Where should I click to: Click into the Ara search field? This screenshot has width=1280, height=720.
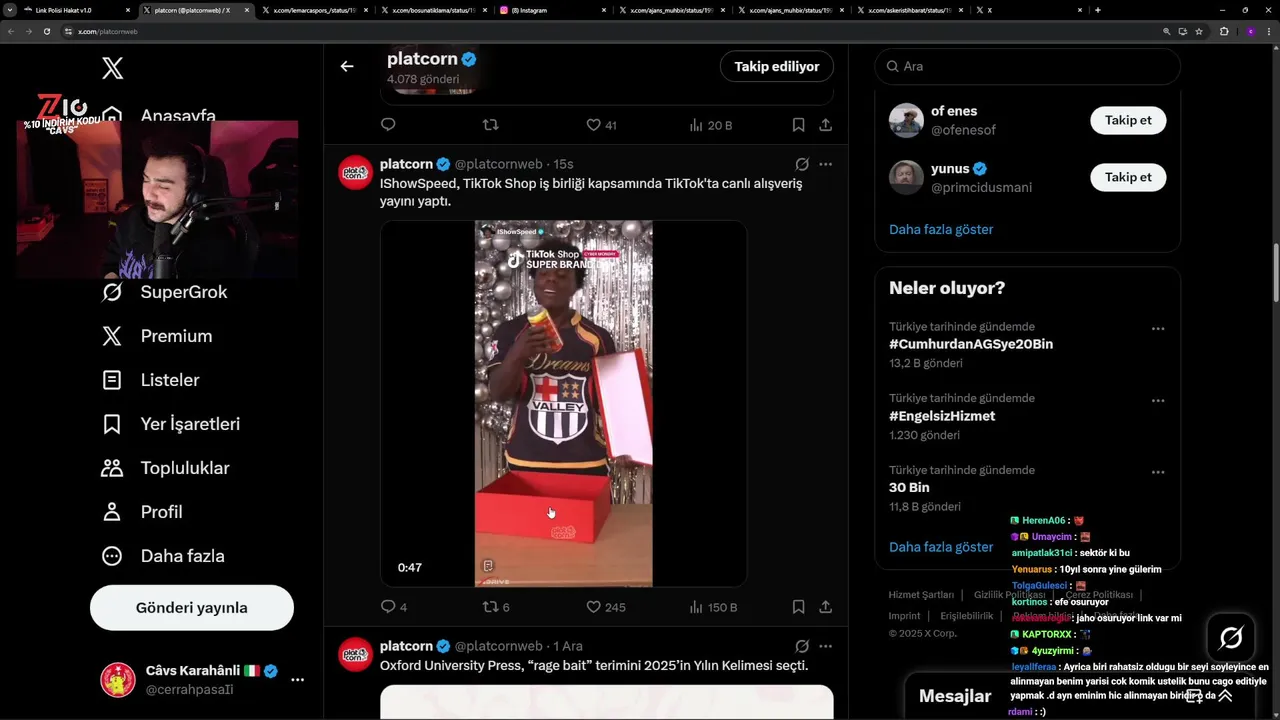[1028, 66]
